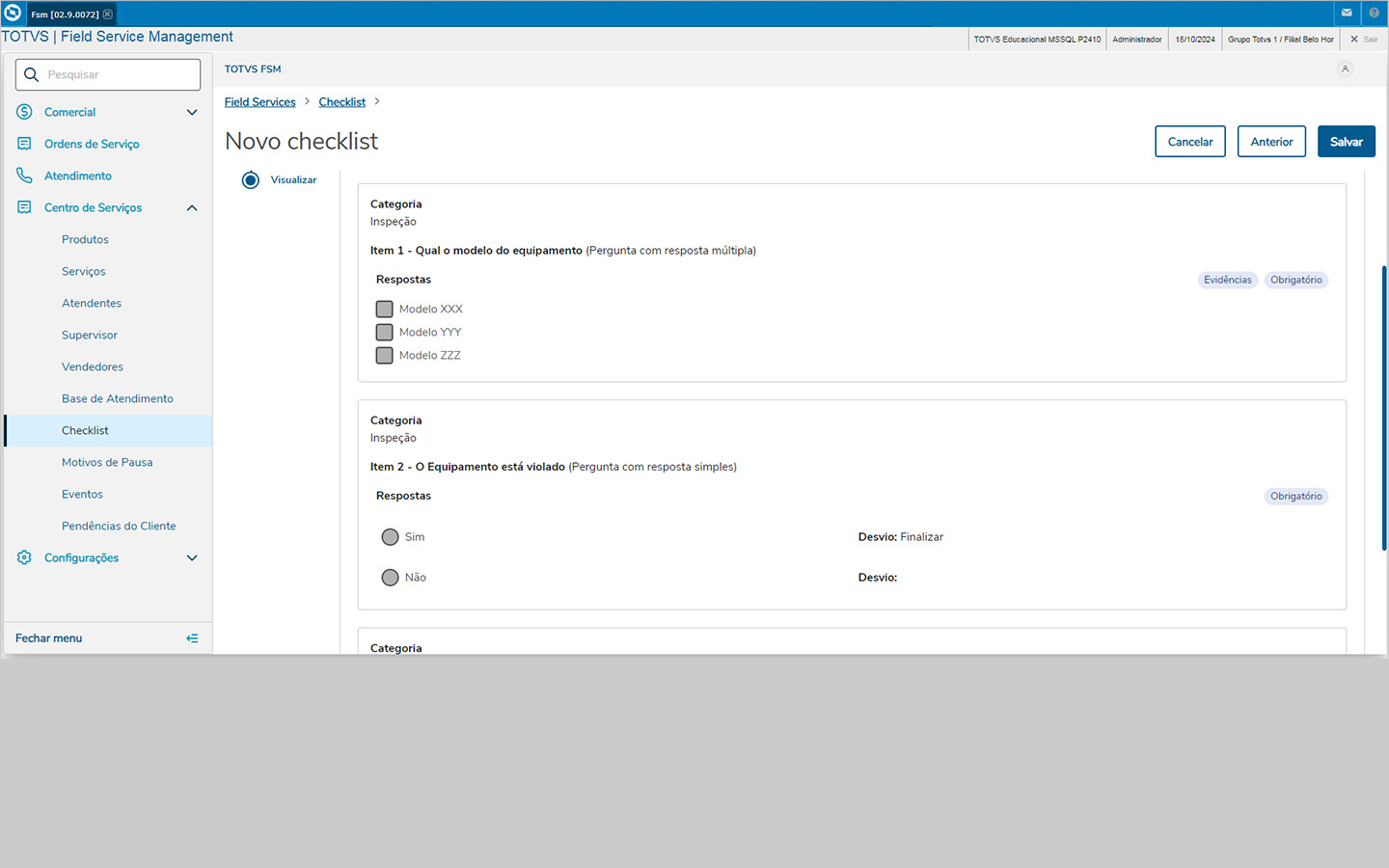Check the Modelo XXX checkbox
This screenshot has width=1389, height=868.
pos(384,310)
